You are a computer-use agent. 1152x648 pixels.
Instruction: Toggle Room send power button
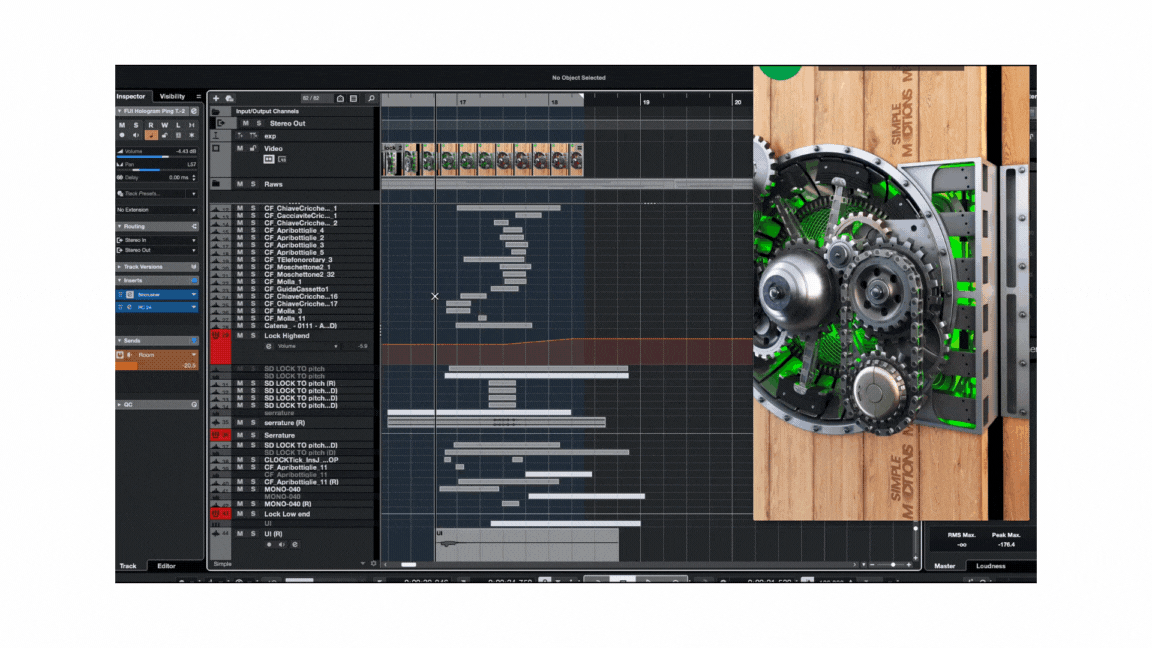point(120,355)
